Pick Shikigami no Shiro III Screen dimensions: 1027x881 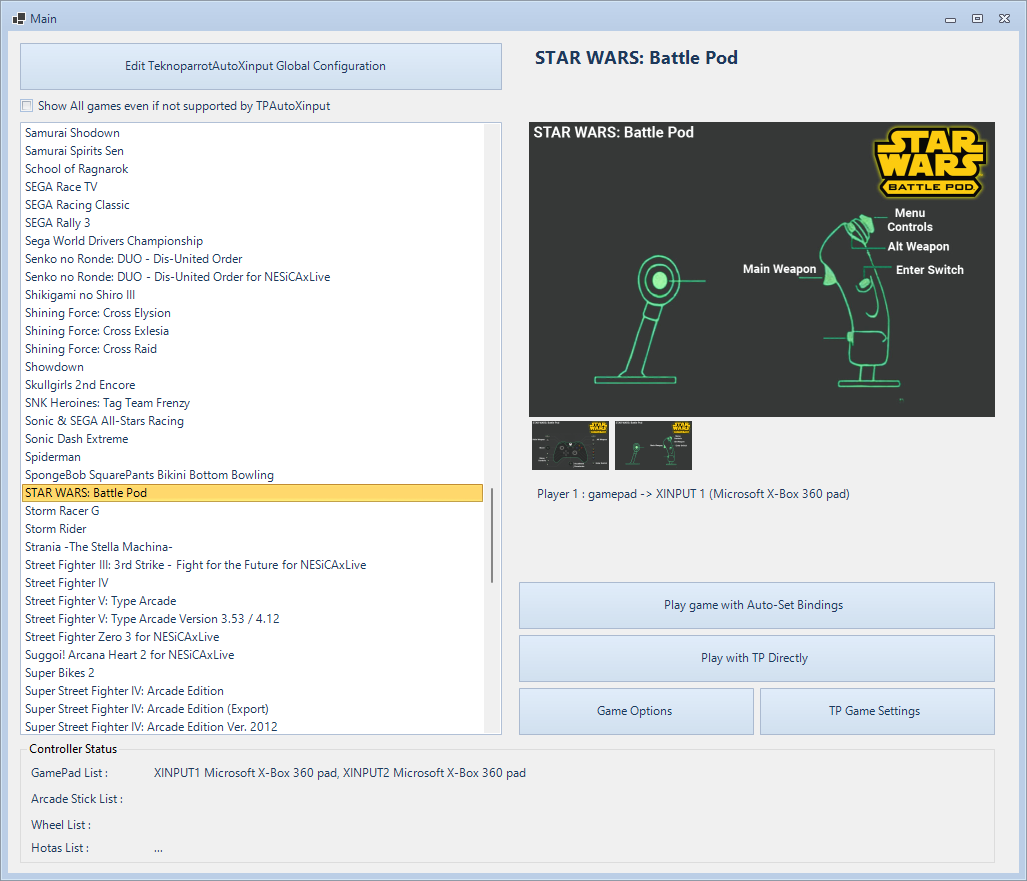[252, 295]
